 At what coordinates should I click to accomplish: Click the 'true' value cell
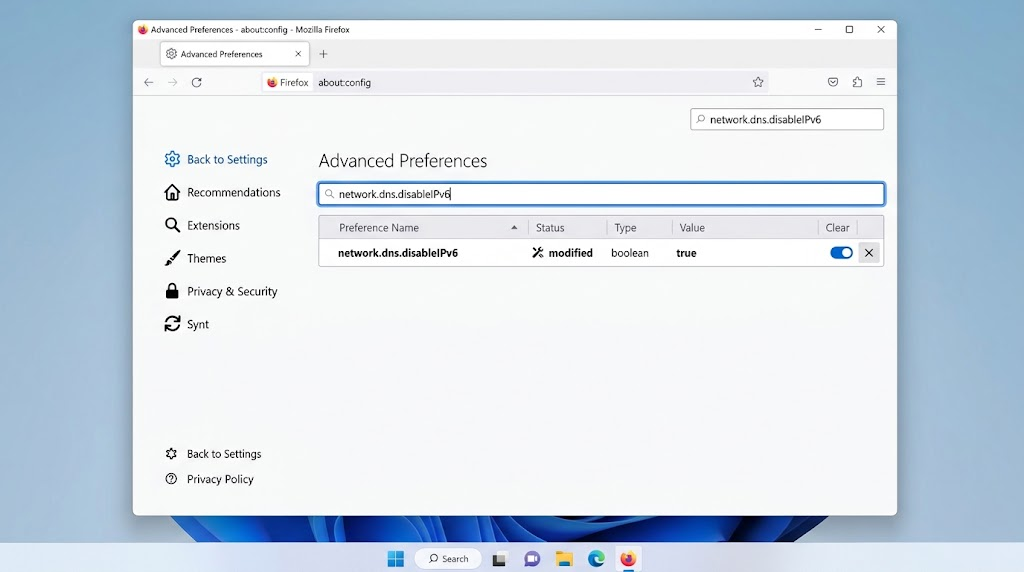coord(686,253)
